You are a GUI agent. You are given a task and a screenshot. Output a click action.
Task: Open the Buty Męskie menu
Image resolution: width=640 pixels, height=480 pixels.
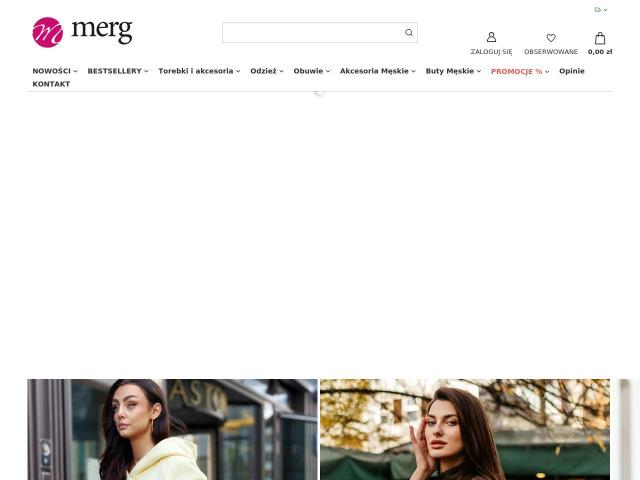point(453,71)
